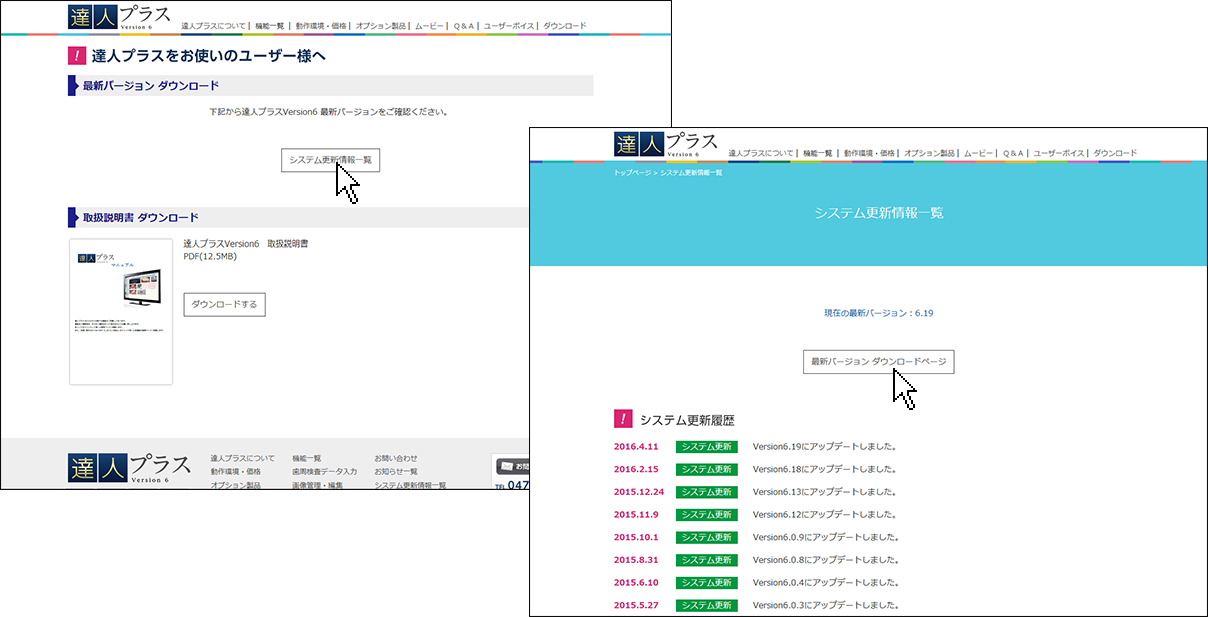Click Version6.0.9にアップデートしました entry

[826, 537]
